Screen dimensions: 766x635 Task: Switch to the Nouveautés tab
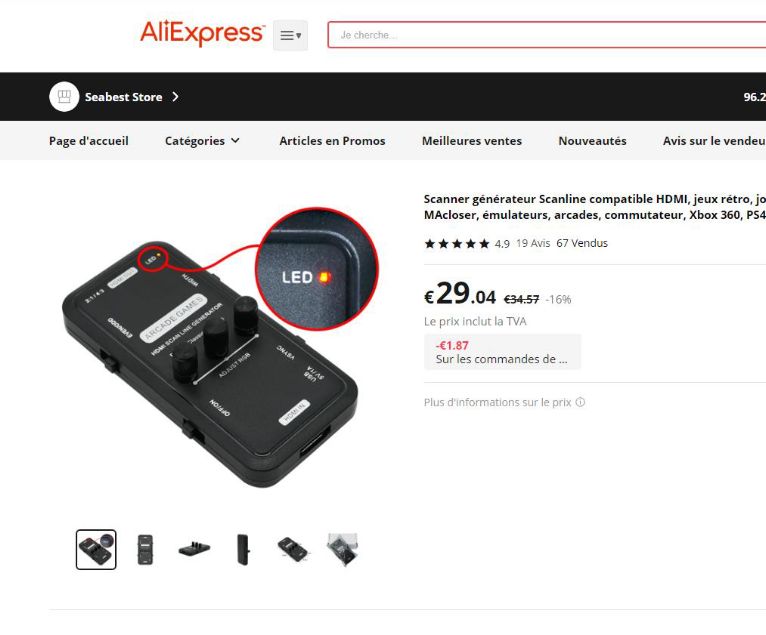pyautogui.click(x=592, y=141)
